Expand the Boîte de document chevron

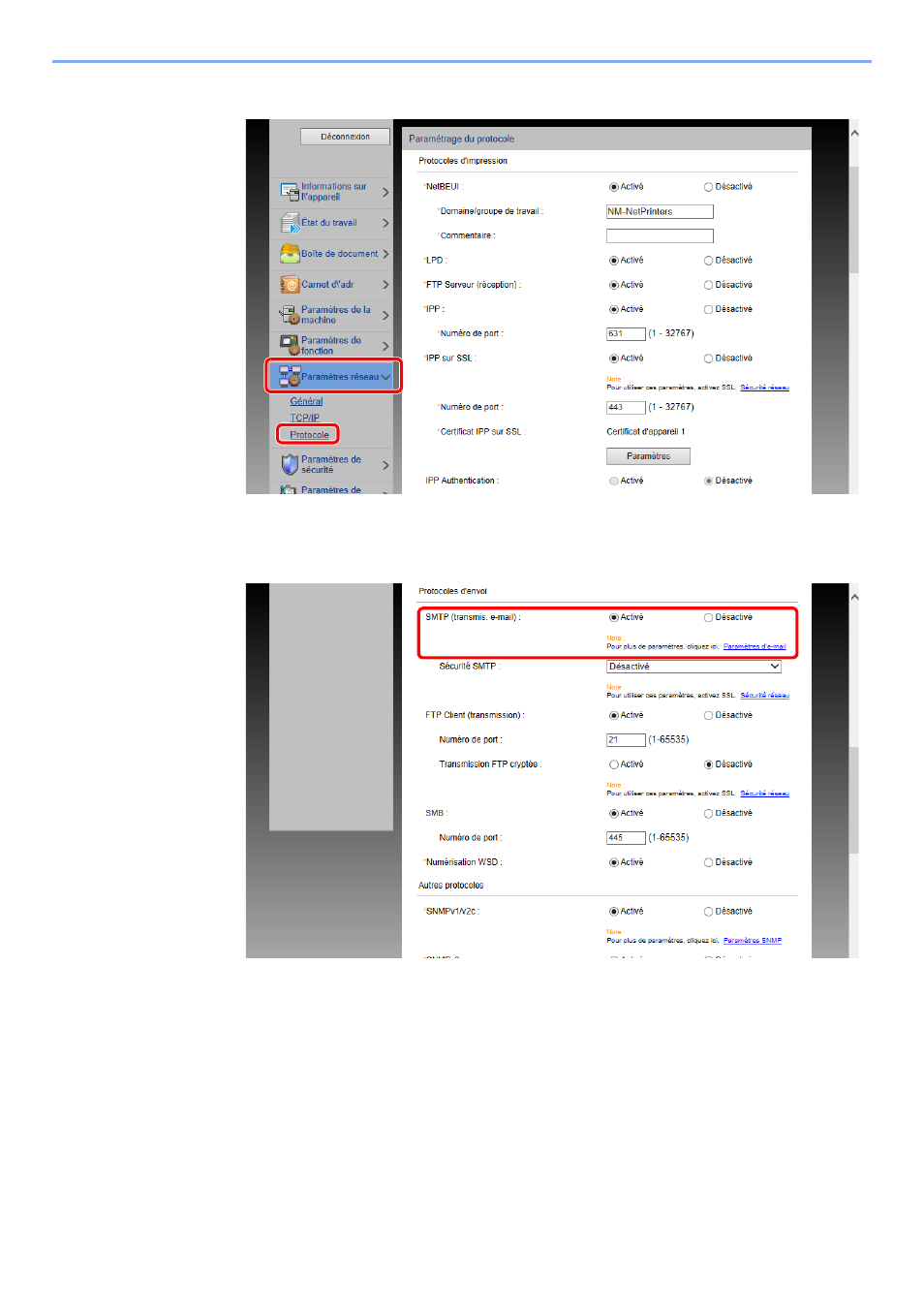click(385, 254)
